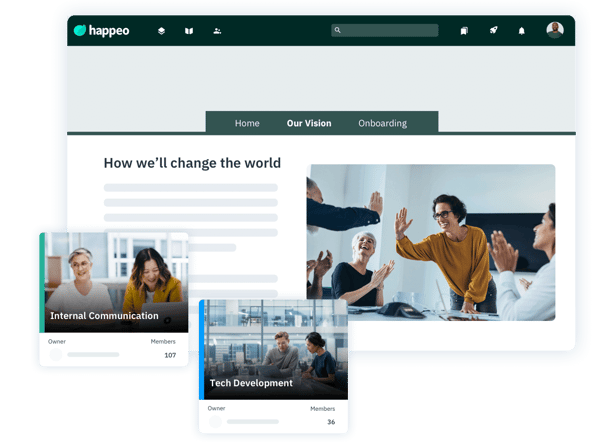Click the team high-five photo
This screenshot has width=615, height=442.
[430, 242]
